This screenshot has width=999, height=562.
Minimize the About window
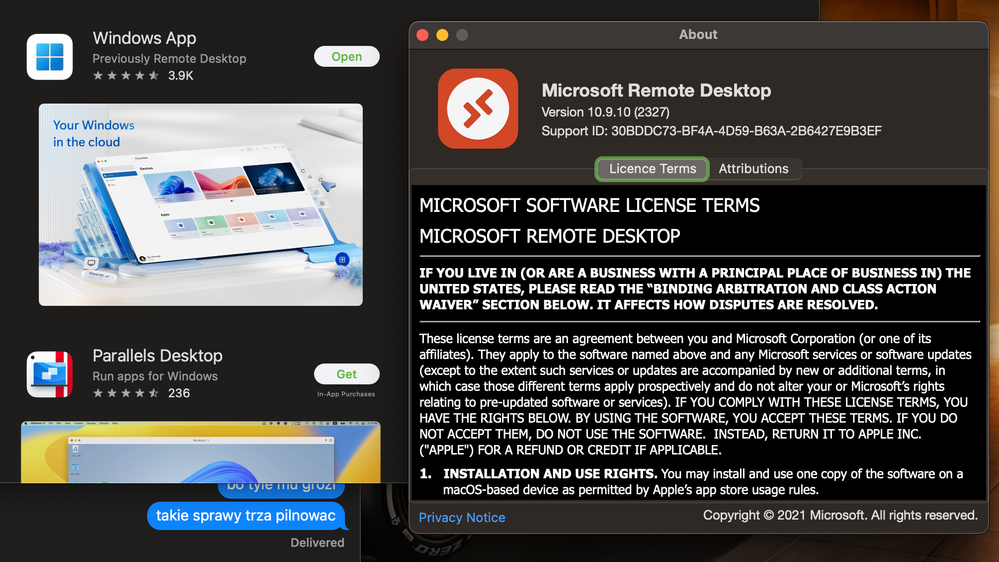point(442,35)
